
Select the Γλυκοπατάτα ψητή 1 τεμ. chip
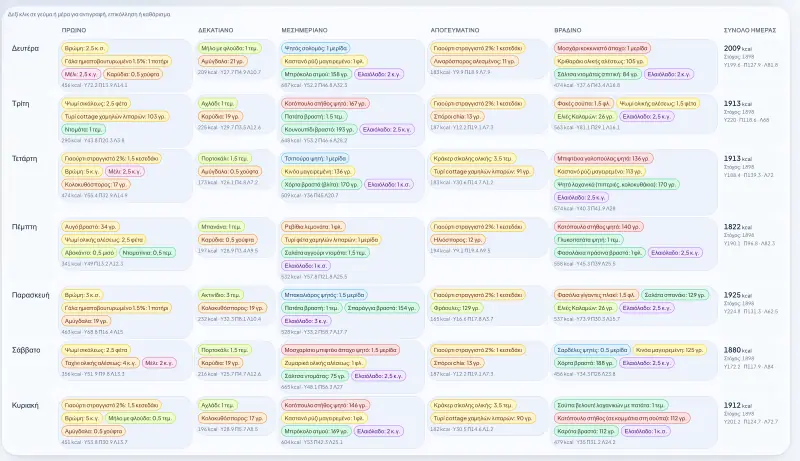pos(588,240)
